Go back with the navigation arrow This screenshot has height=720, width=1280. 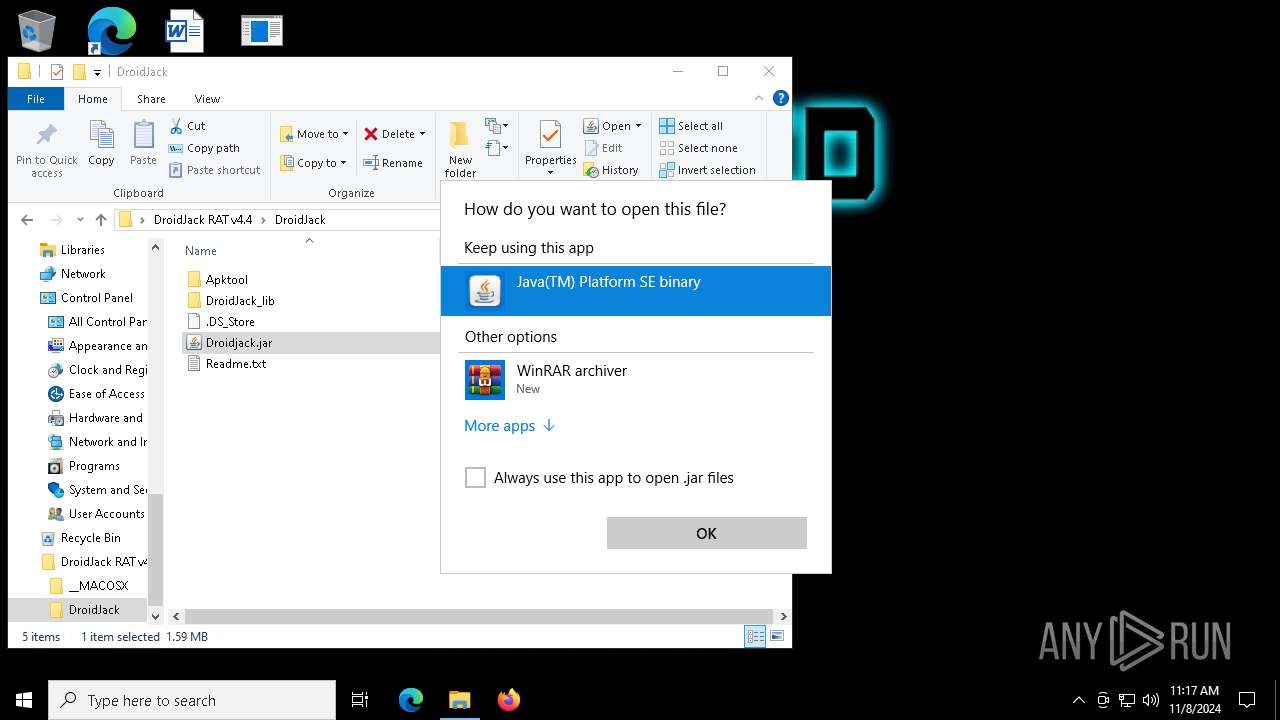27,220
